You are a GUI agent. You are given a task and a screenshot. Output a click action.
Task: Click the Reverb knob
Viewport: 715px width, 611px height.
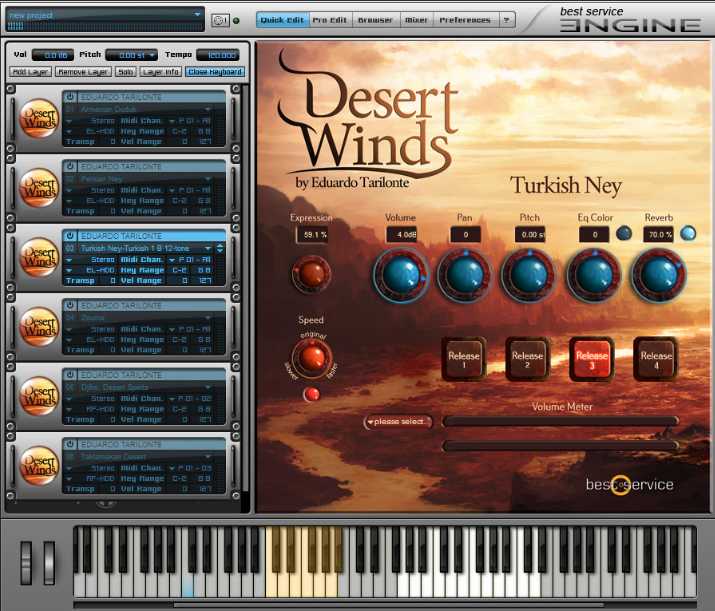[658, 275]
